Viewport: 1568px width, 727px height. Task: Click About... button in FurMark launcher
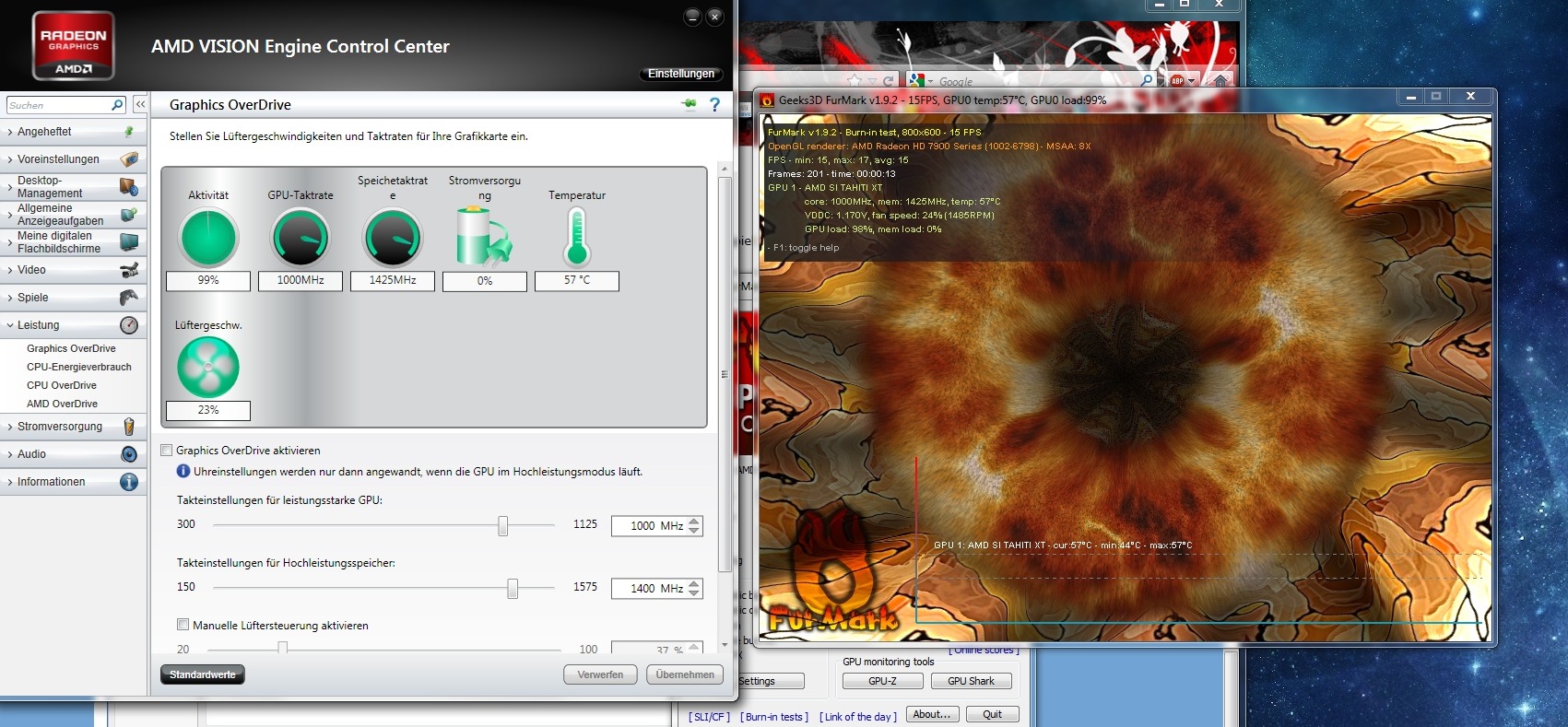pos(932,714)
